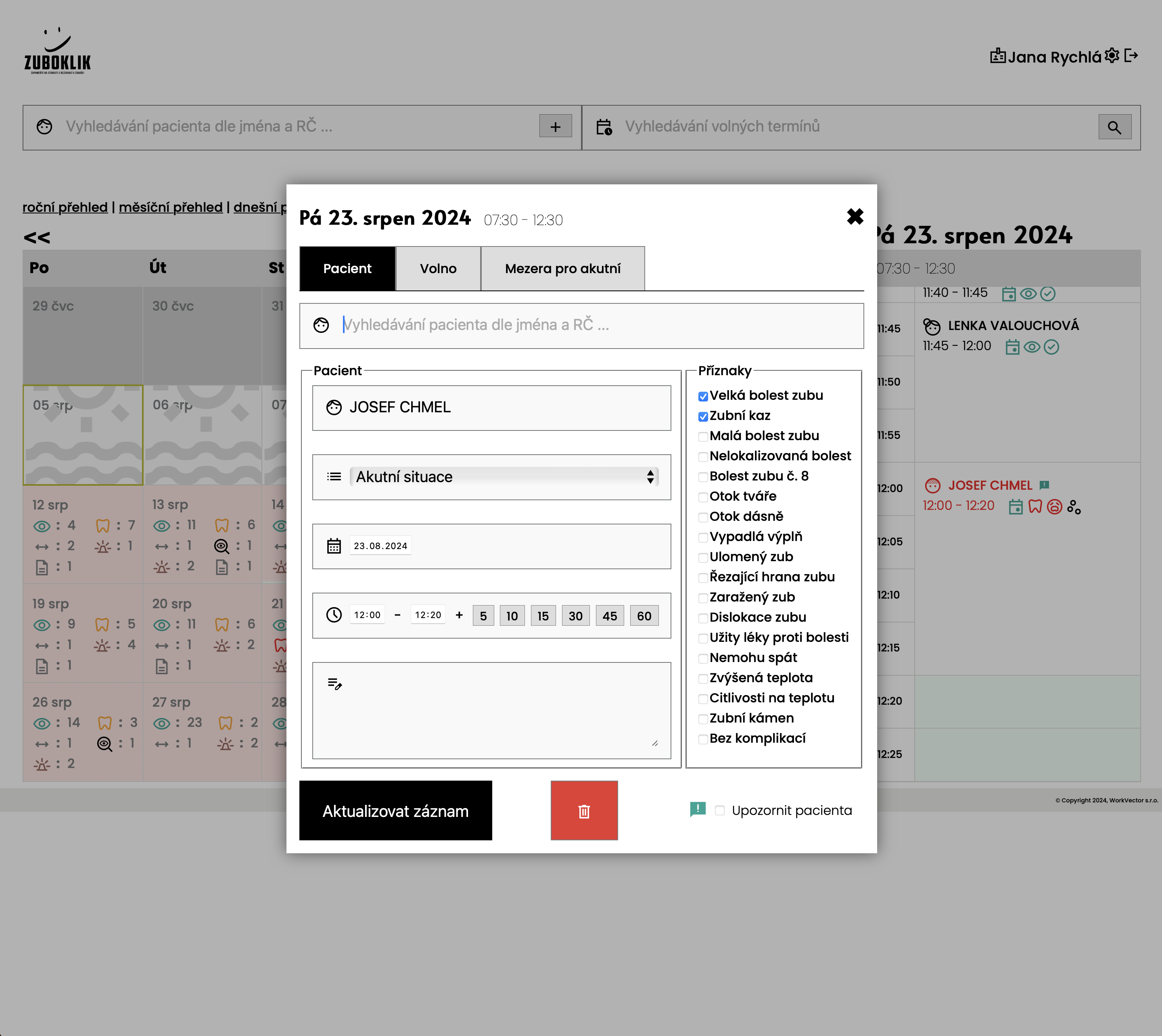The height and width of the screenshot is (1036, 1162).
Task: Click the check circle icon for Lenka Valouchová
Action: pos(1051,346)
